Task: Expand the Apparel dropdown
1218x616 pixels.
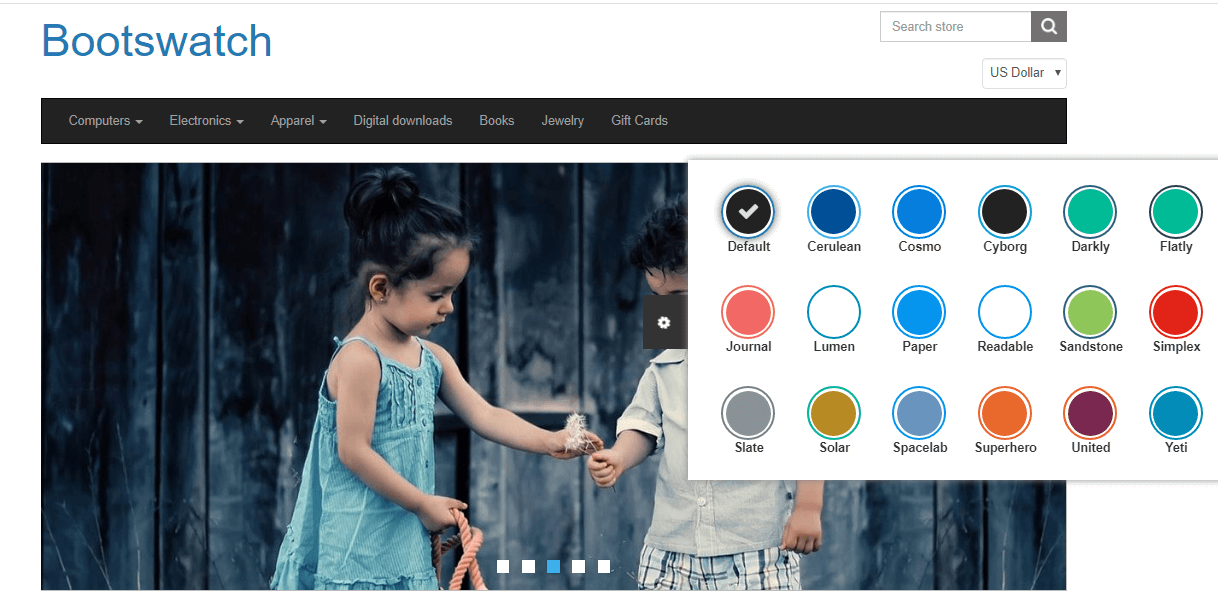Action: point(298,121)
